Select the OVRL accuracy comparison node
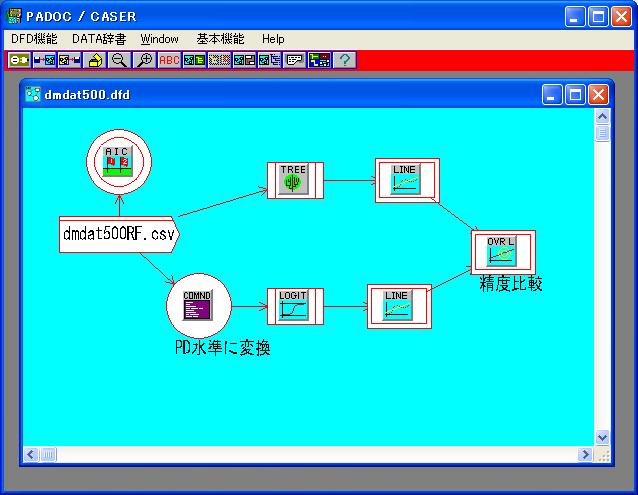638x495 pixels. (x=502, y=252)
